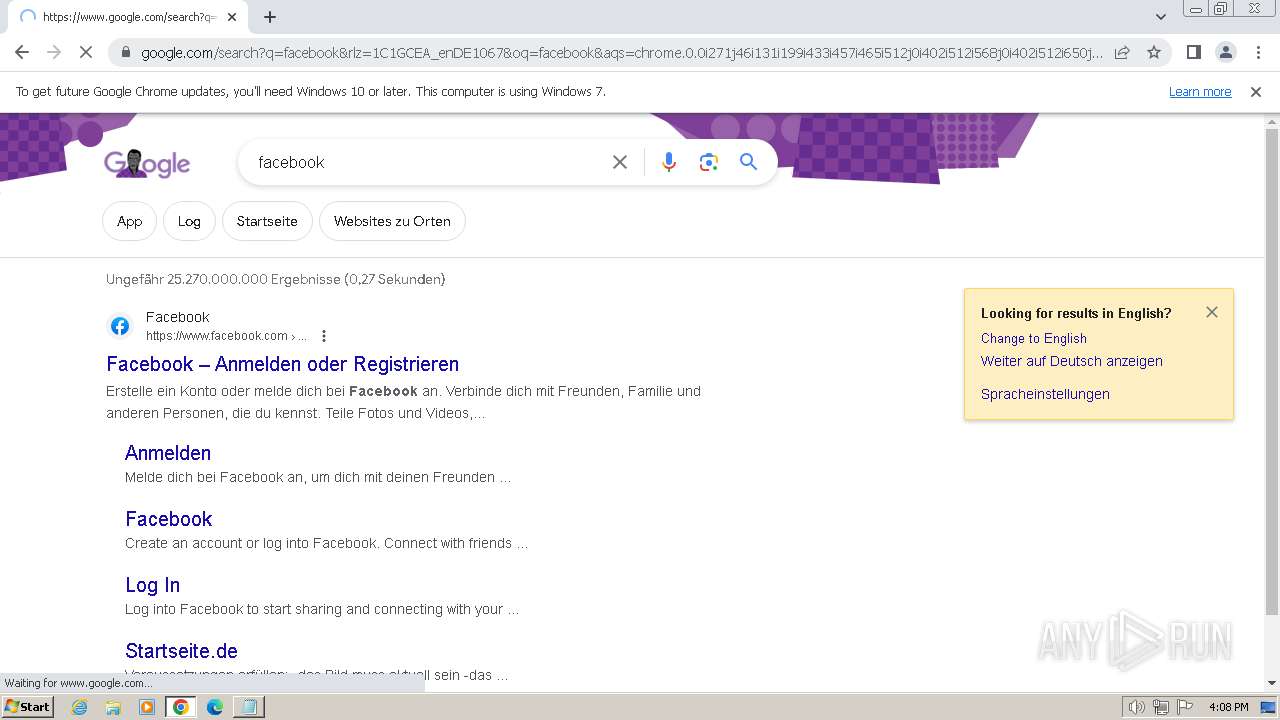Viewport: 1280px width, 720px height.
Task: Click the forward navigation arrow
Action: [x=54, y=52]
